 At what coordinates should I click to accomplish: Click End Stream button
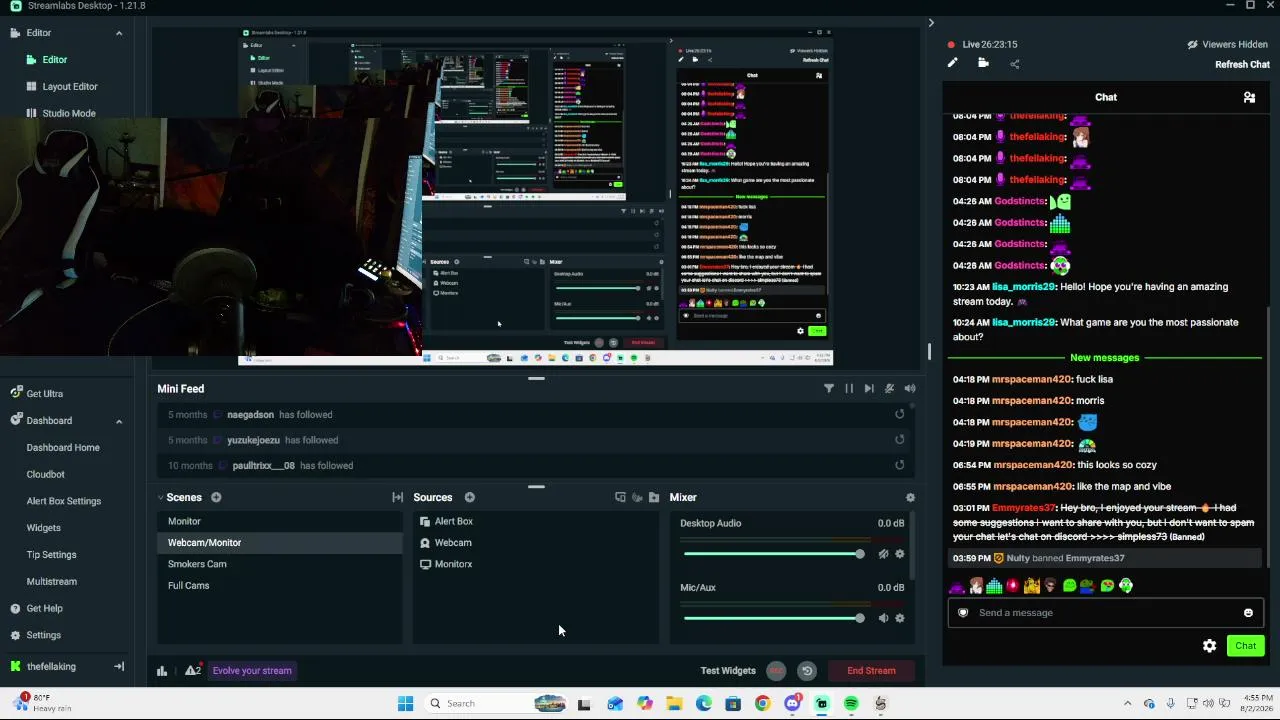871,671
